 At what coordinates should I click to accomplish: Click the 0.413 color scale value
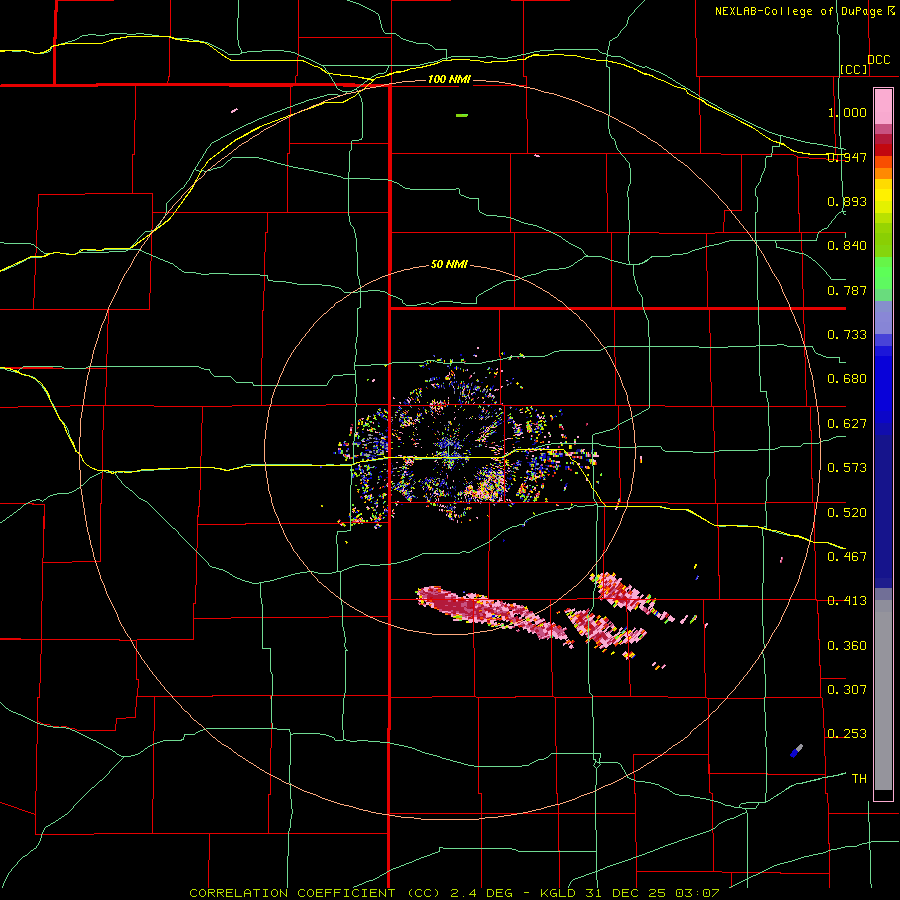pyautogui.click(x=847, y=600)
